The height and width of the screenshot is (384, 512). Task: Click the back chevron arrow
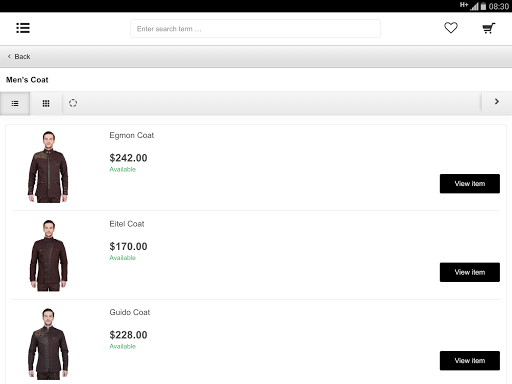9,57
